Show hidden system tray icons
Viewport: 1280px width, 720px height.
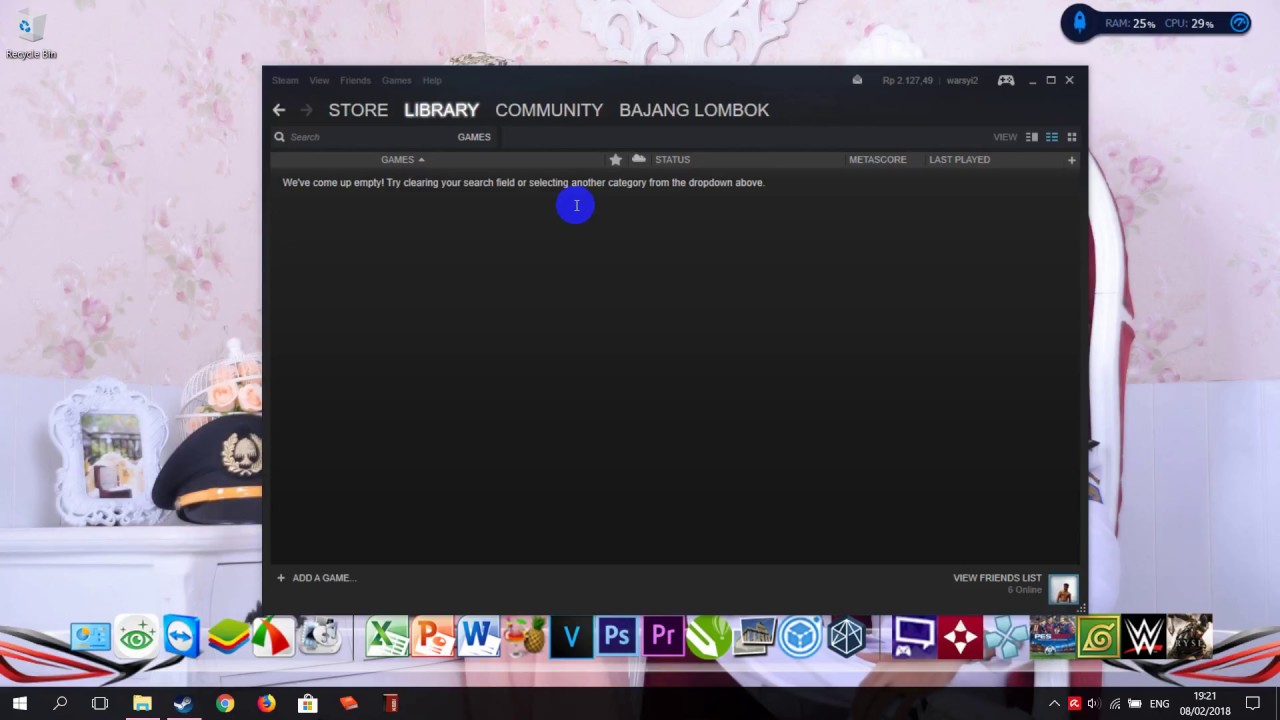click(x=1054, y=704)
